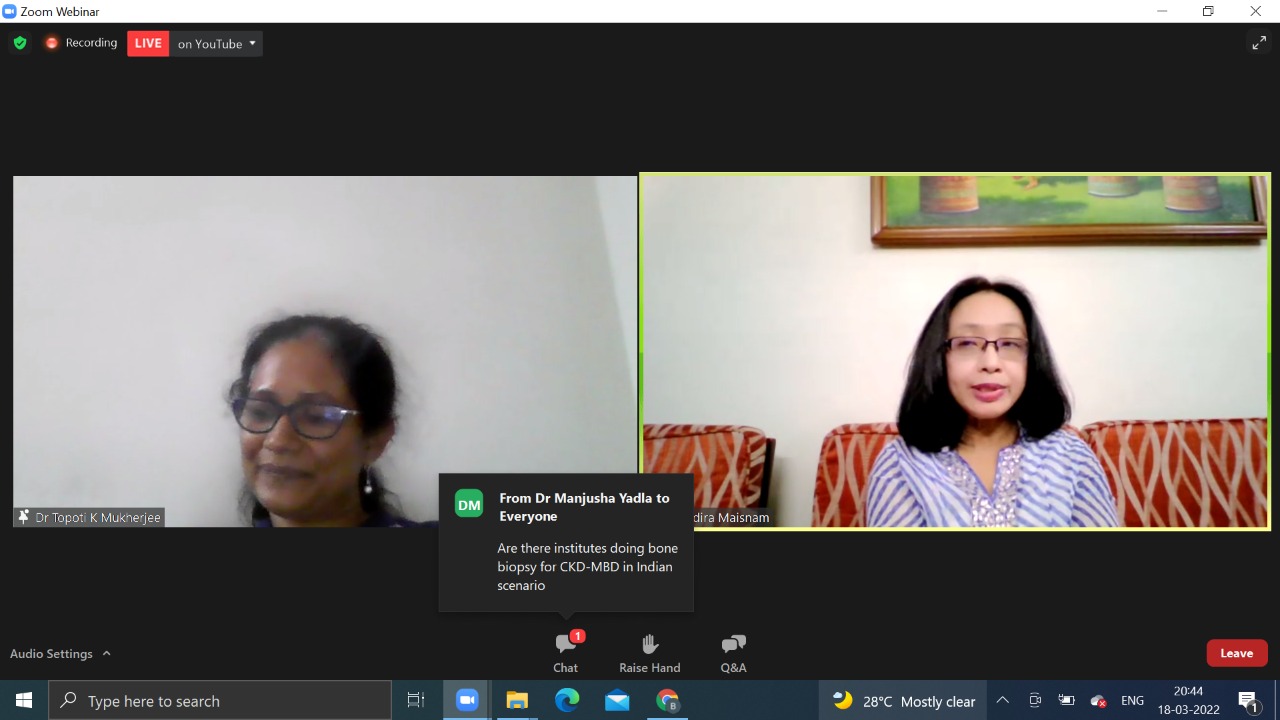Image resolution: width=1280 pixels, height=720 pixels.
Task: Click the Raise Hand icon
Action: coord(649,652)
